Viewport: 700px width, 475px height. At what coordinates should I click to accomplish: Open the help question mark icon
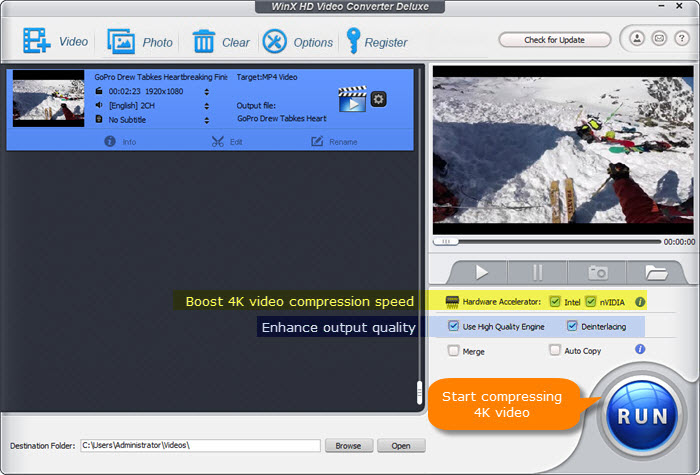coord(681,38)
